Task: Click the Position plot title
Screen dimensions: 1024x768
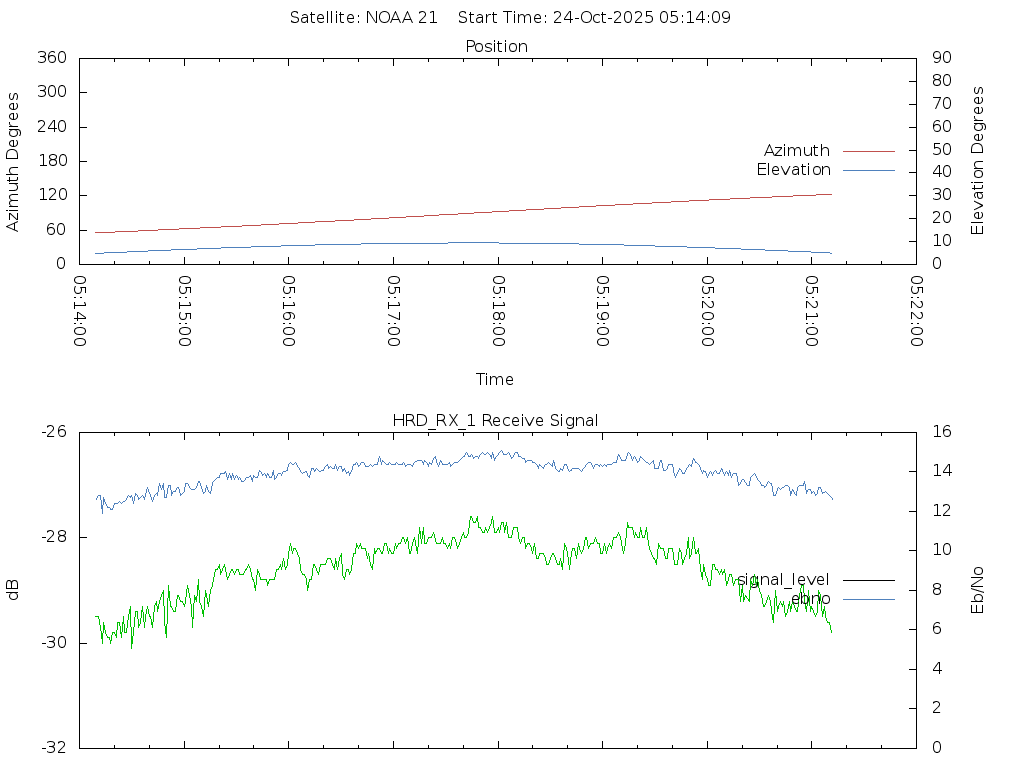Action: coord(496,46)
